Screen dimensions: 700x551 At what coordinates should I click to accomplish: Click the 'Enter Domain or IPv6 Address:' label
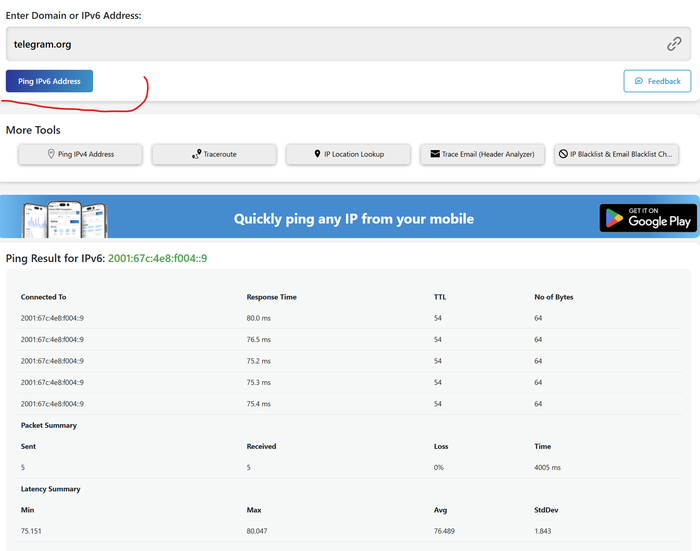pyautogui.click(x=73, y=16)
